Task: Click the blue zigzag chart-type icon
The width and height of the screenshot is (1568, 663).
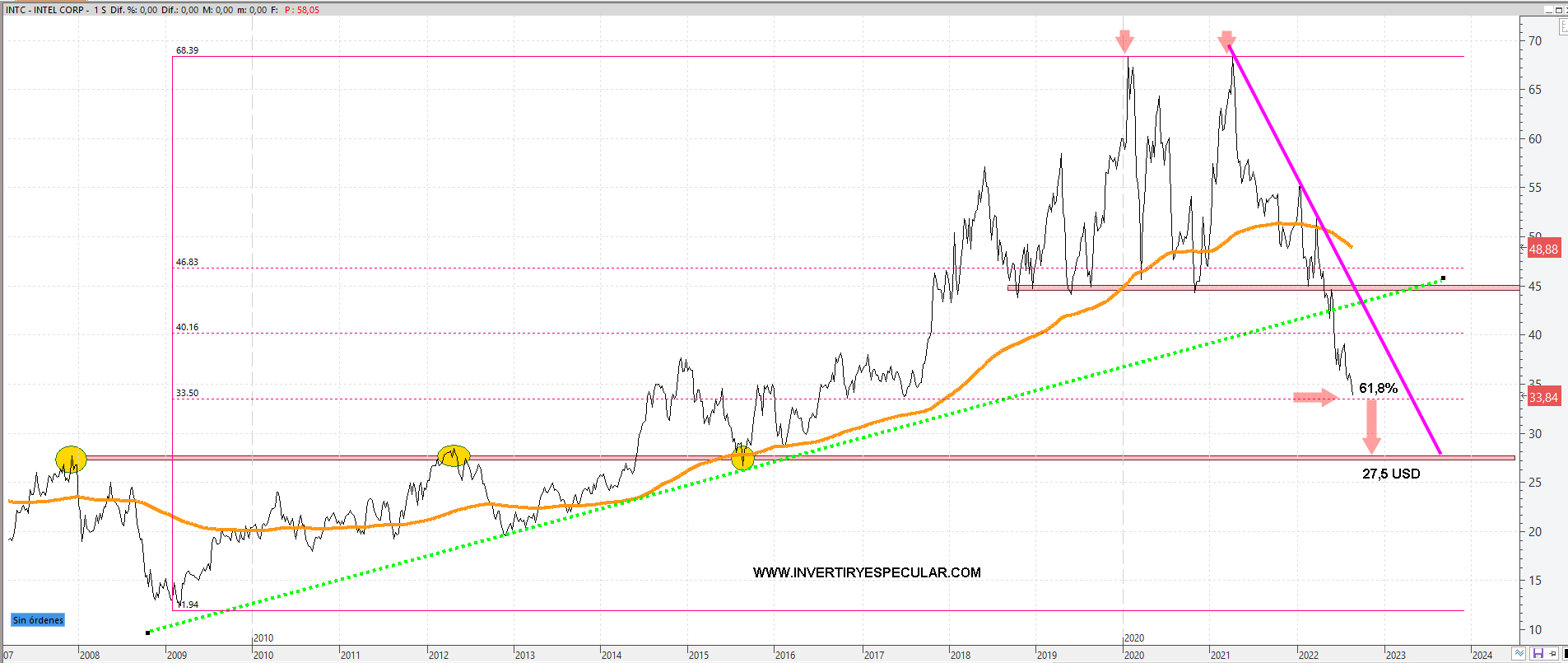Action: click(1519, 654)
